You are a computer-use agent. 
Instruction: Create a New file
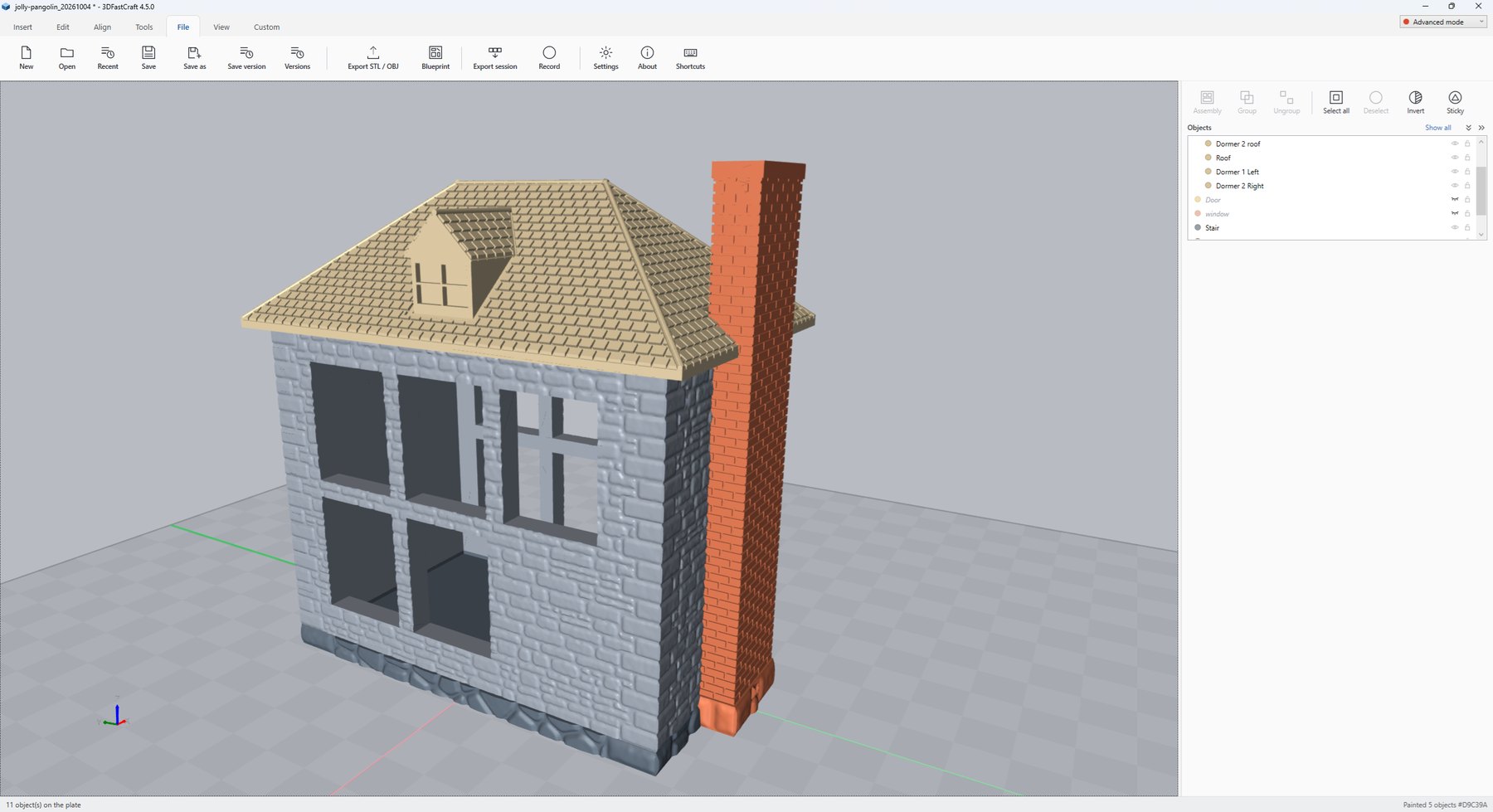(x=27, y=57)
